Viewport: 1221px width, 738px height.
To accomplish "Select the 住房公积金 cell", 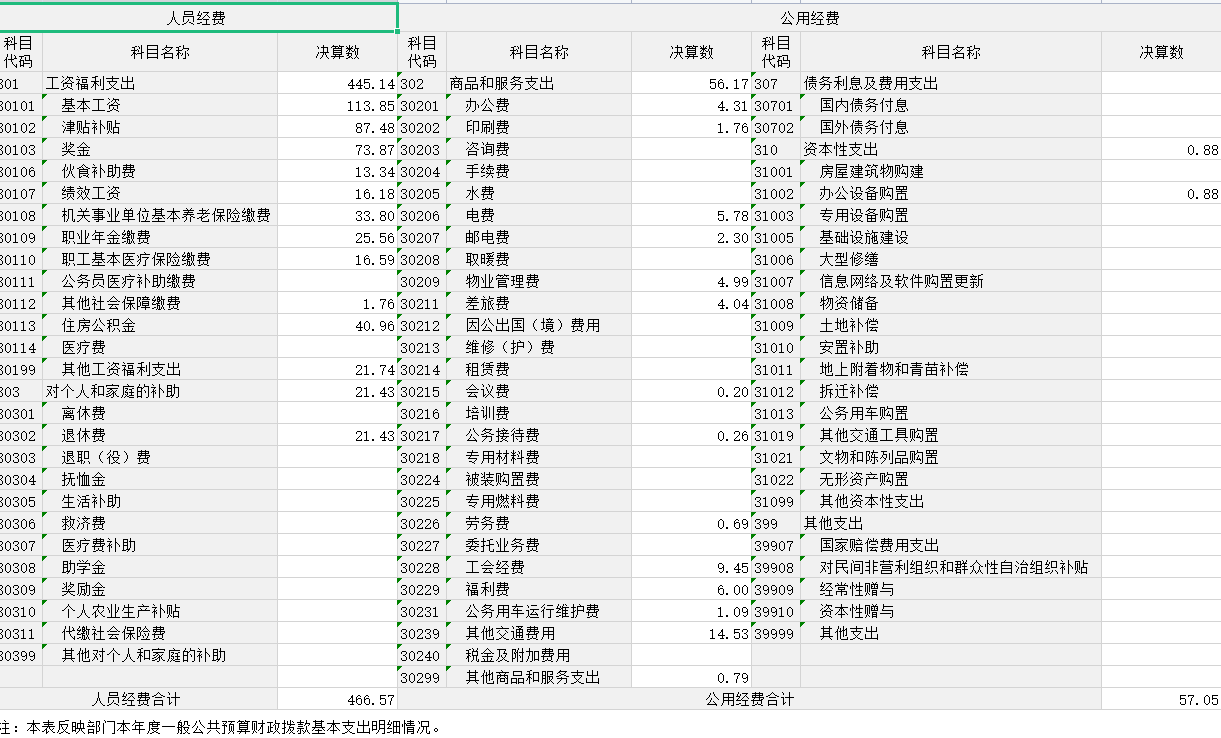I will [159, 325].
